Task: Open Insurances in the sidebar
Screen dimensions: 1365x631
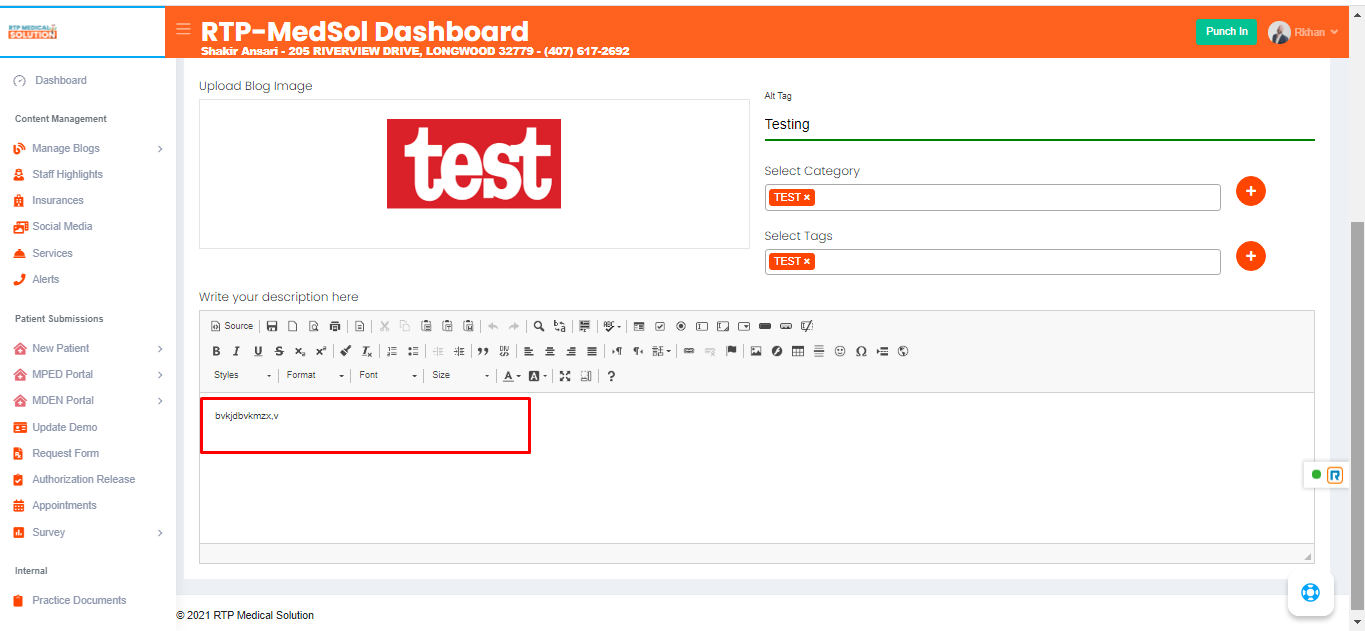Action: tap(58, 200)
